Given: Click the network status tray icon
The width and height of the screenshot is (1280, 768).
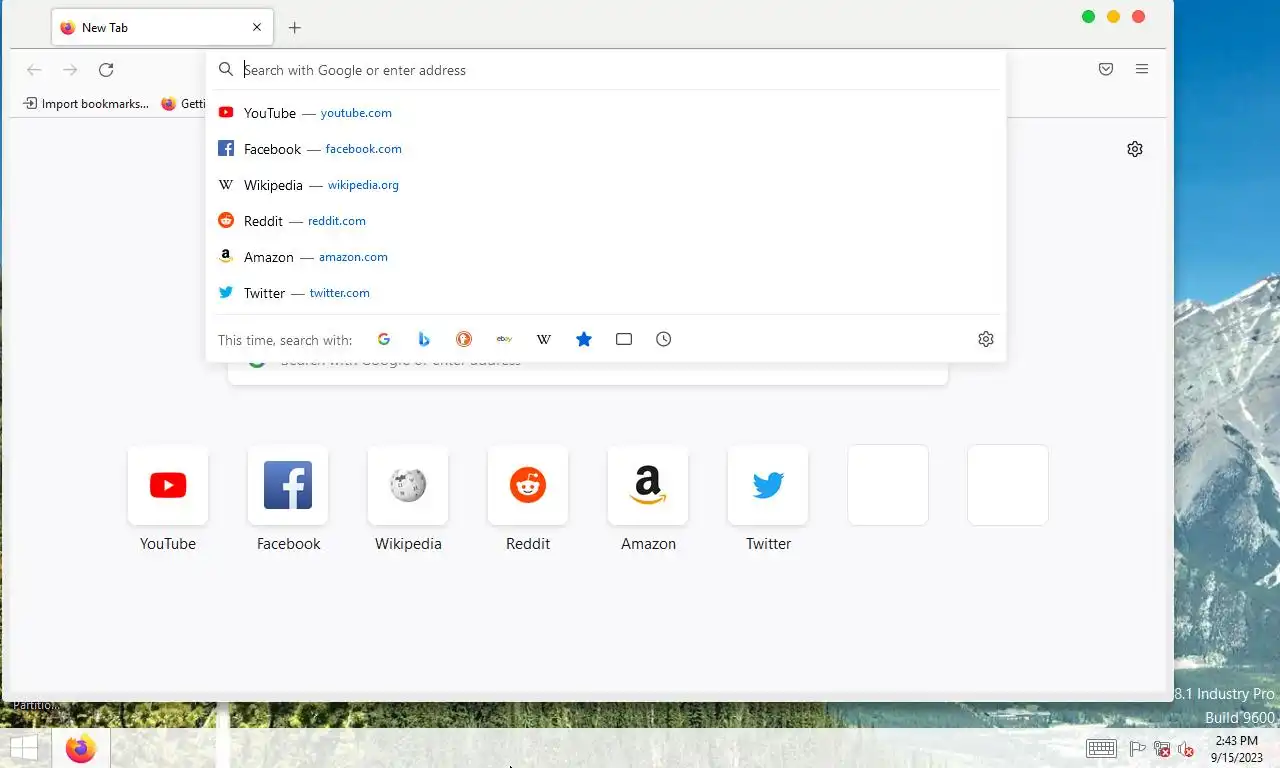Looking at the screenshot, I should [1162, 749].
